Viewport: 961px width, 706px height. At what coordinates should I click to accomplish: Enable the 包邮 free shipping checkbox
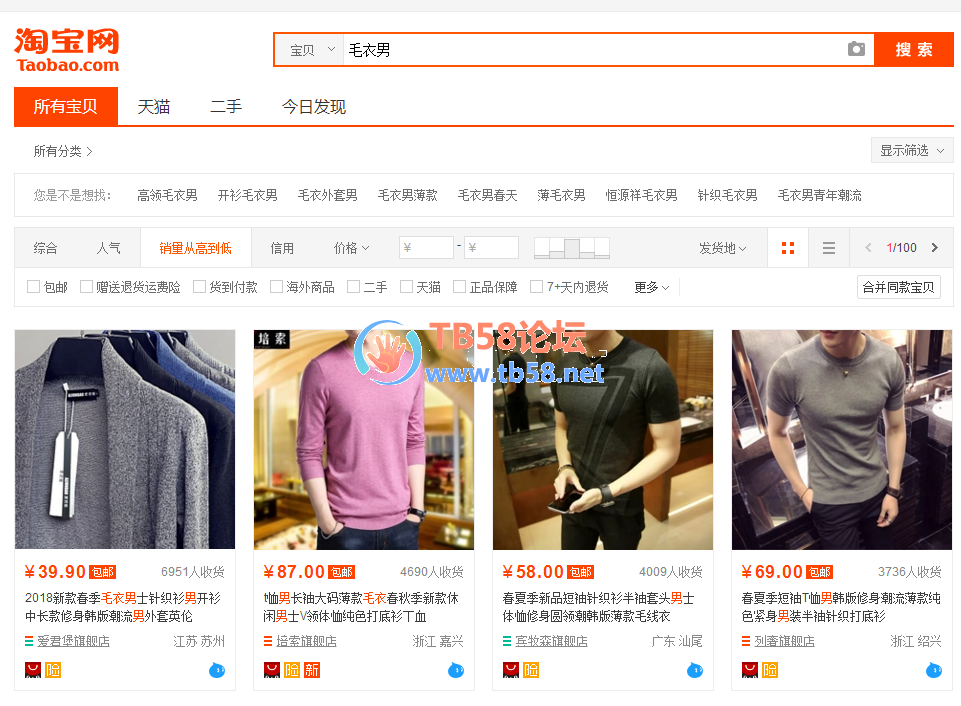point(34,287)
